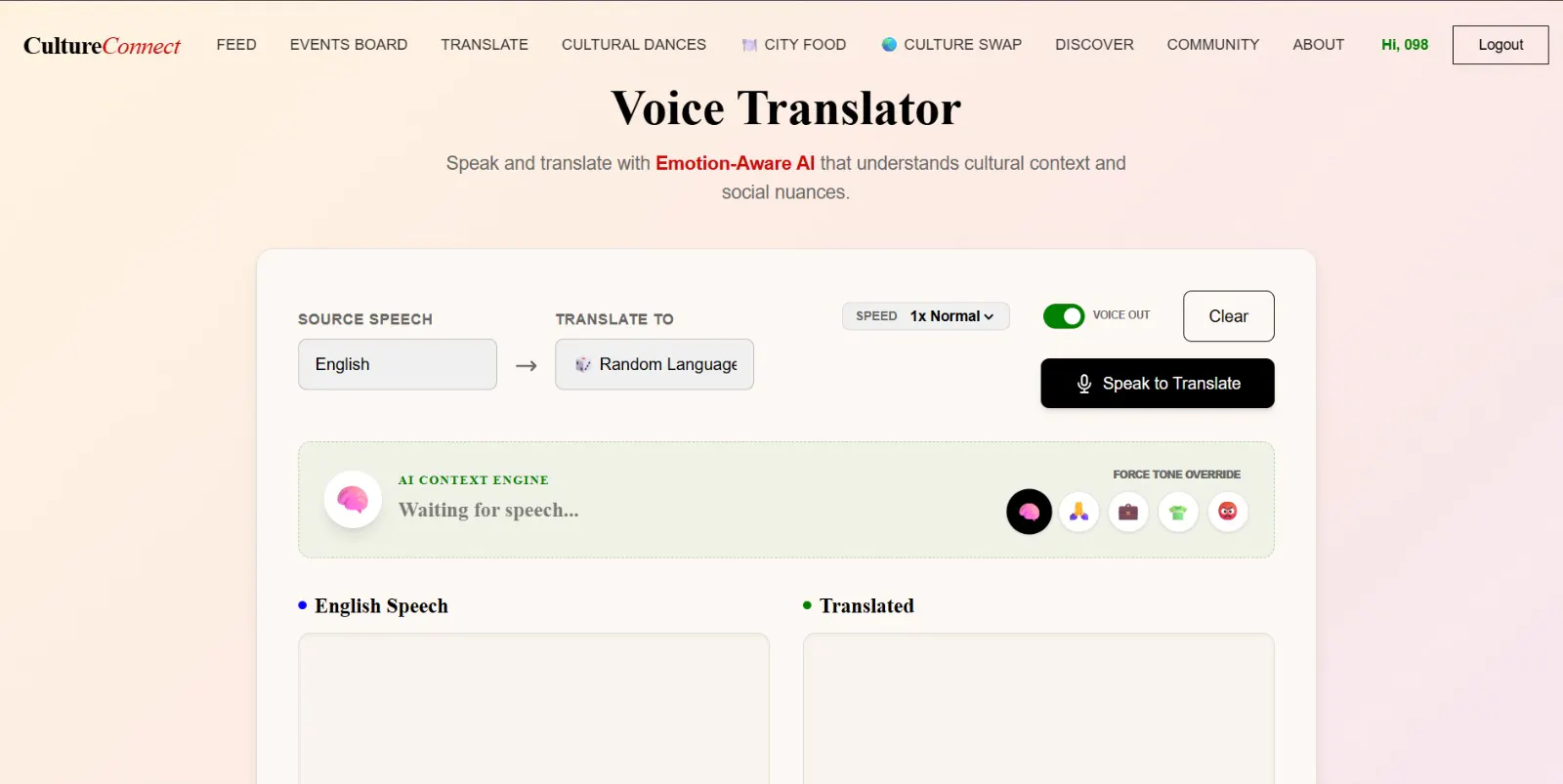Viewport: 1563px width, 784px height.
Task: Click the Hi, 098 user greeting
Action: pos(1405,45)
